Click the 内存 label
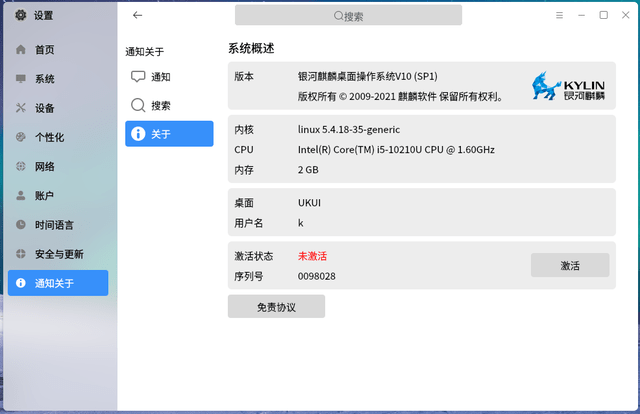This screenshot has width=640, height=414. tap(244, 170)
